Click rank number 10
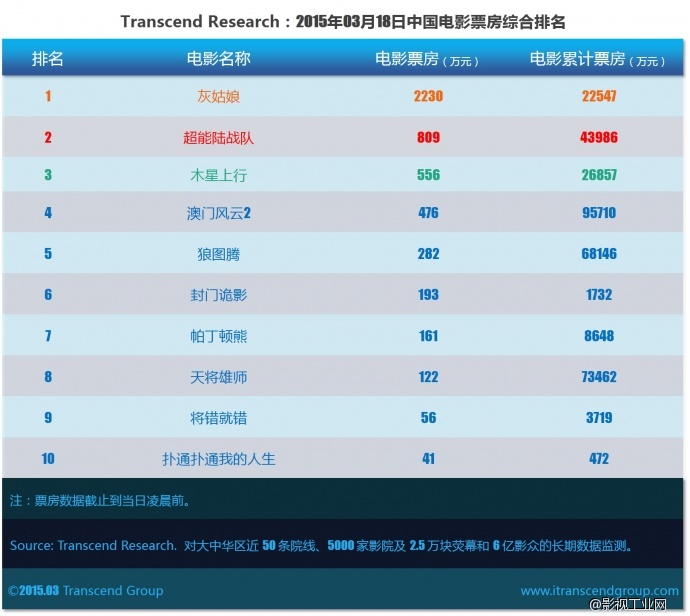 (x=48, y=459)
